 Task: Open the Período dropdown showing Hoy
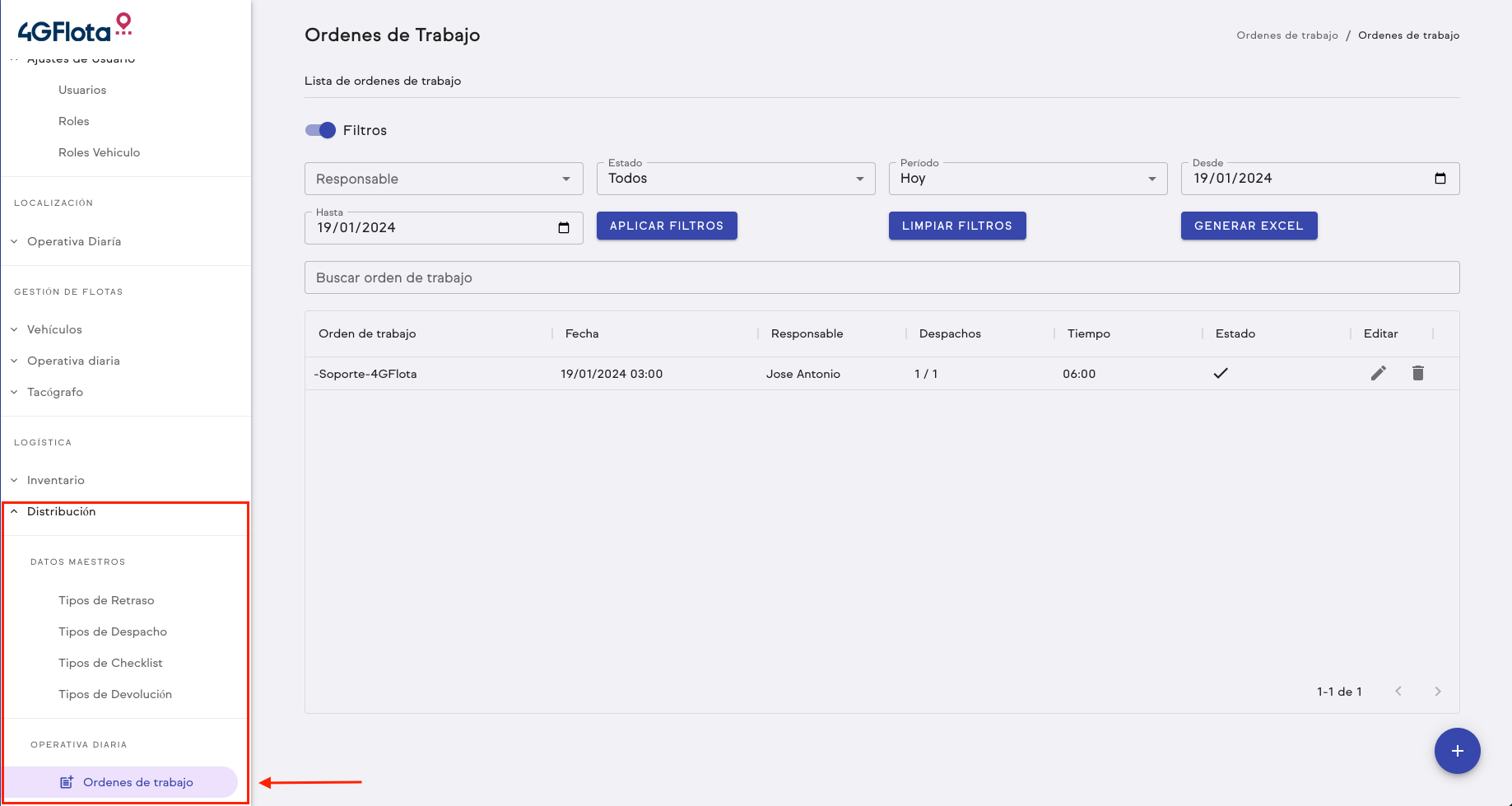pyautogui.click(x=1027, y=179)
